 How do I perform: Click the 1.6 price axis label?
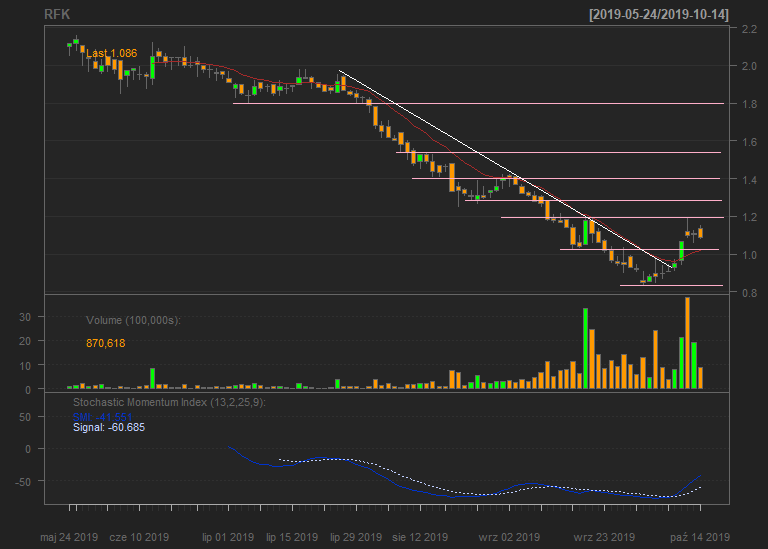(749, 142)
